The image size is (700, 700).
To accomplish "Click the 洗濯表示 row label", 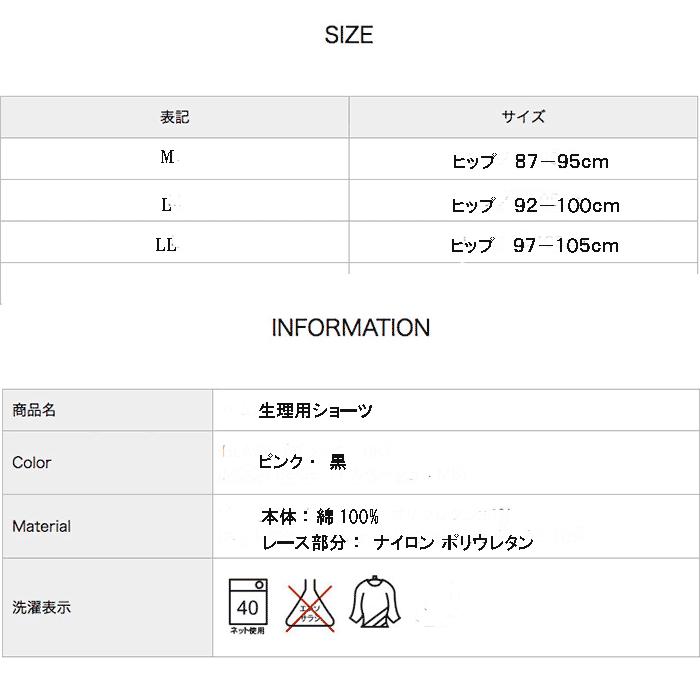I will 41,607.
